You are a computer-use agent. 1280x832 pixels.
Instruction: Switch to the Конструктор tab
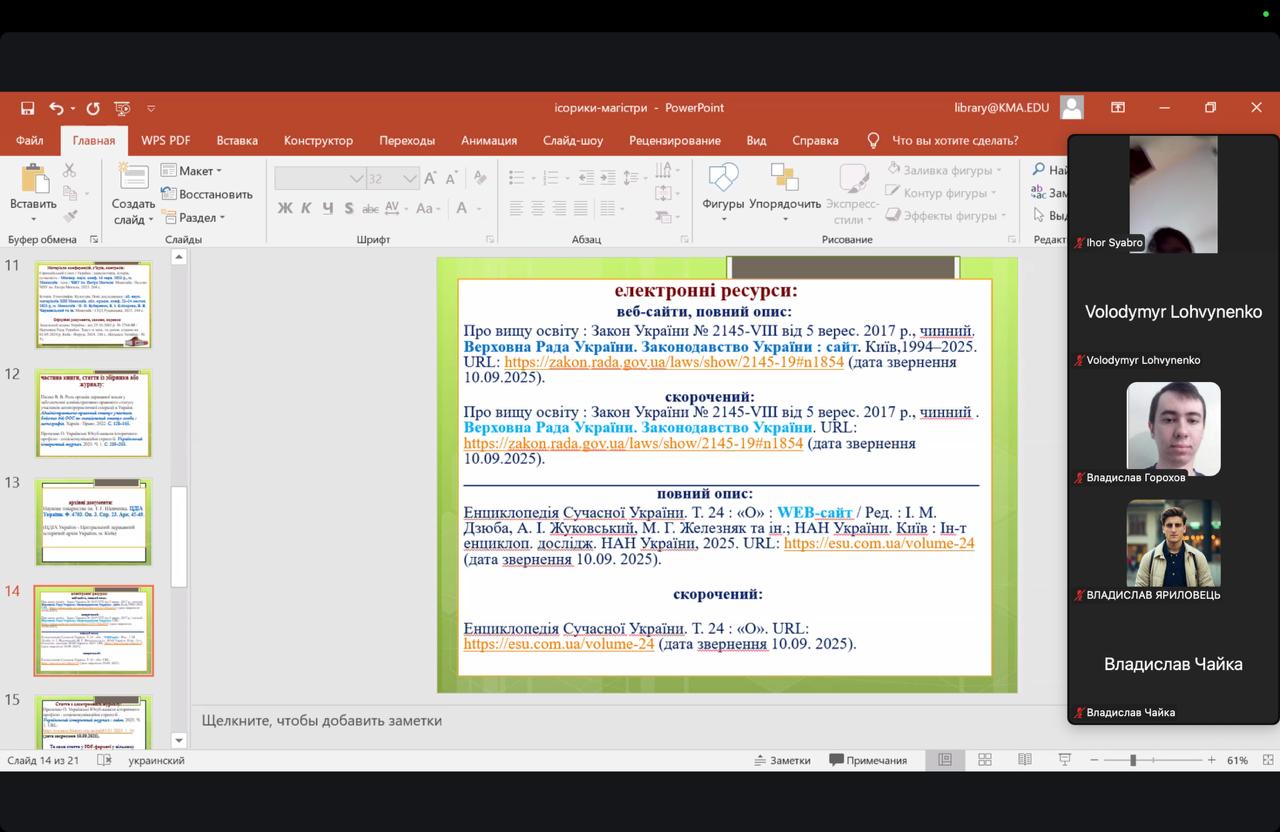(x=318, y=141)
